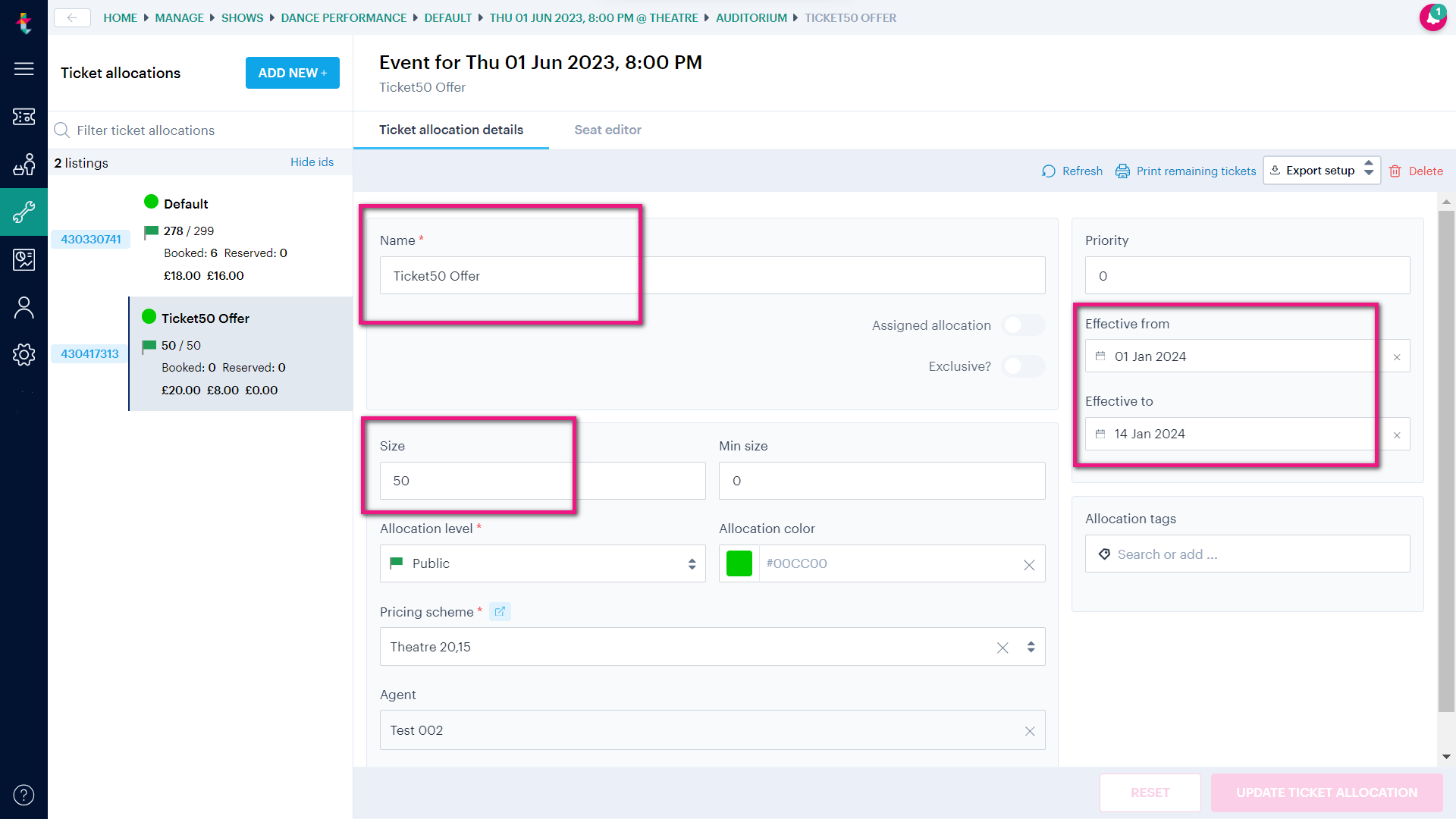Viewport: 1456px width, 819px height.
Task: Click the Delete trash icon
Action: (x=1395, y=171)
